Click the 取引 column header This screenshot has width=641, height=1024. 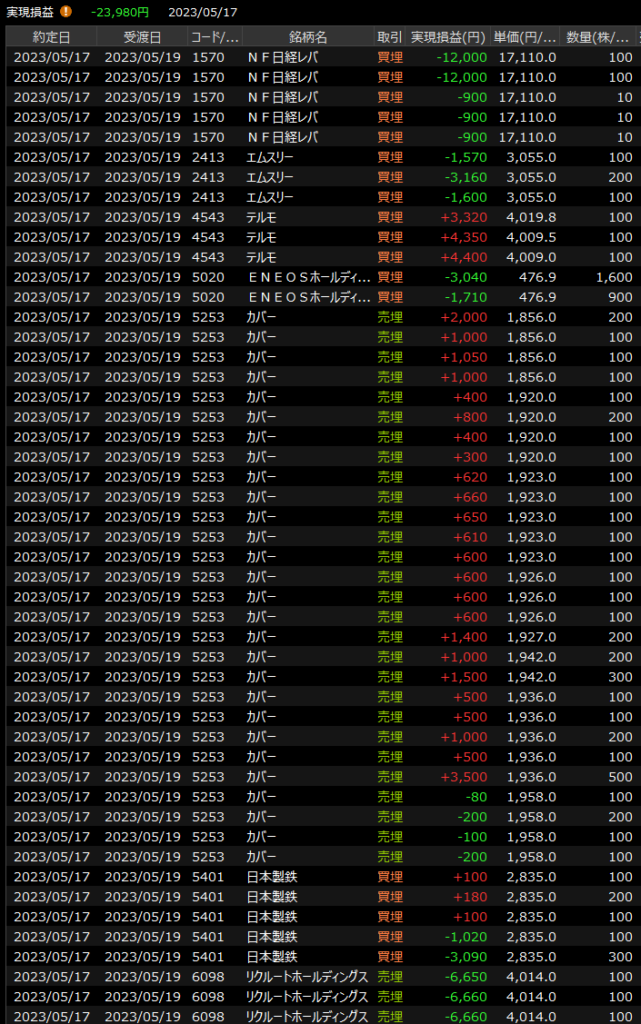tap(389, 37)
